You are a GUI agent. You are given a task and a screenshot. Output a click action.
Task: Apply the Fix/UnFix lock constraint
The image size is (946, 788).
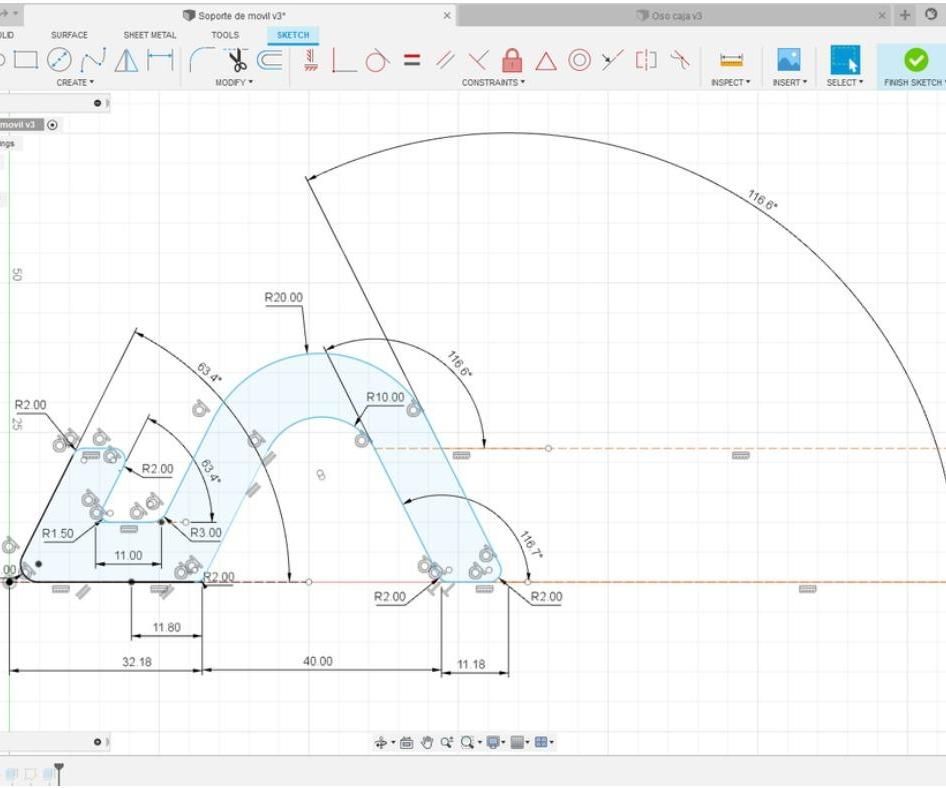click(x=512, y=59)
